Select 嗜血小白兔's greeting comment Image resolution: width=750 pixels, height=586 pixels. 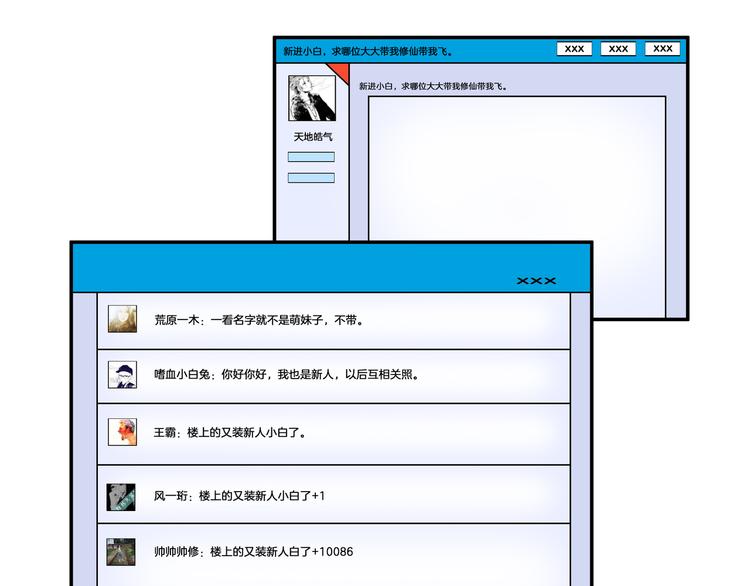tap(287, 375)
